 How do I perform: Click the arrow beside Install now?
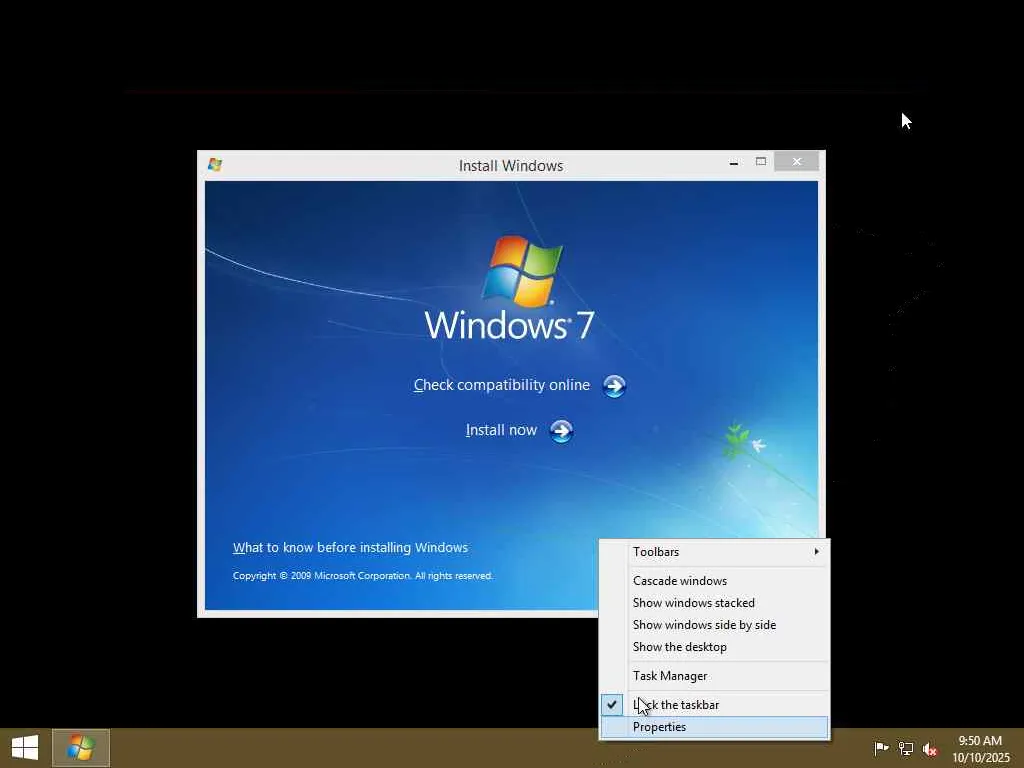click(561, 431)
